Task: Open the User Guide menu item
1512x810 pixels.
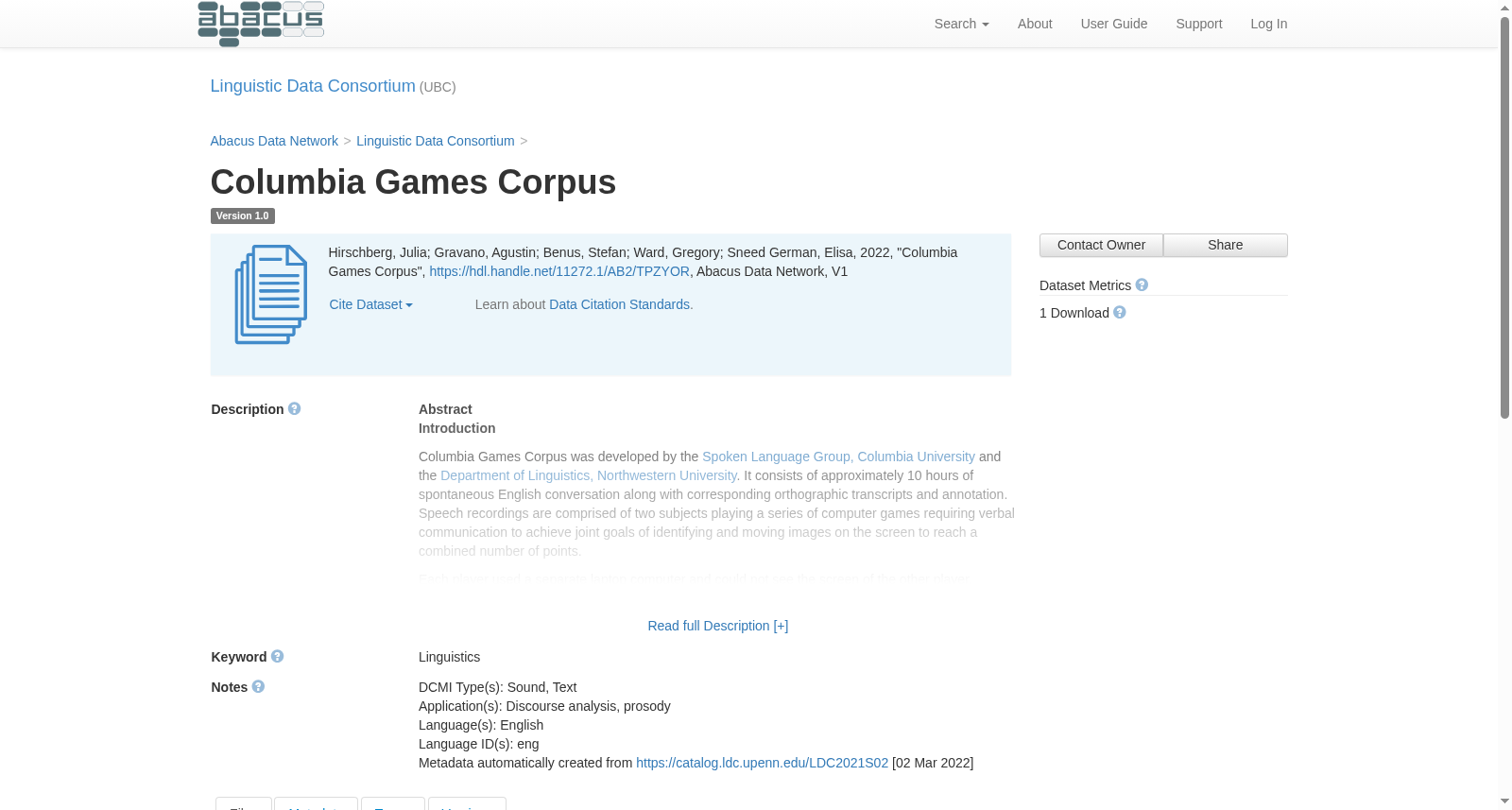Action: pyautogui.click(x=1114, y=24)
